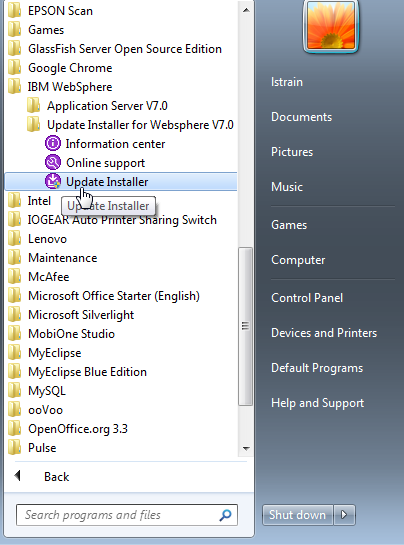Click the Games folder icon in programs list

[15, 30]
